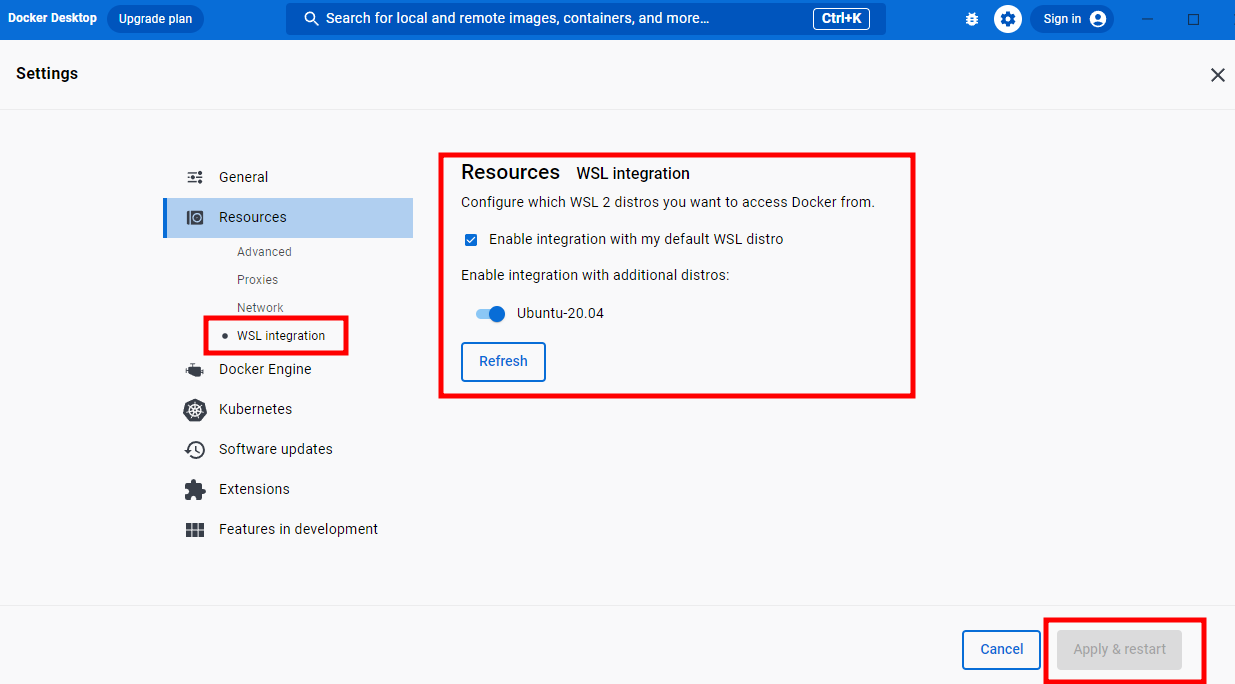This screenshot has width=1235, height=684.
Task: Uncheck default WSL distro integration checkbox
Action: tap(471, 240)
